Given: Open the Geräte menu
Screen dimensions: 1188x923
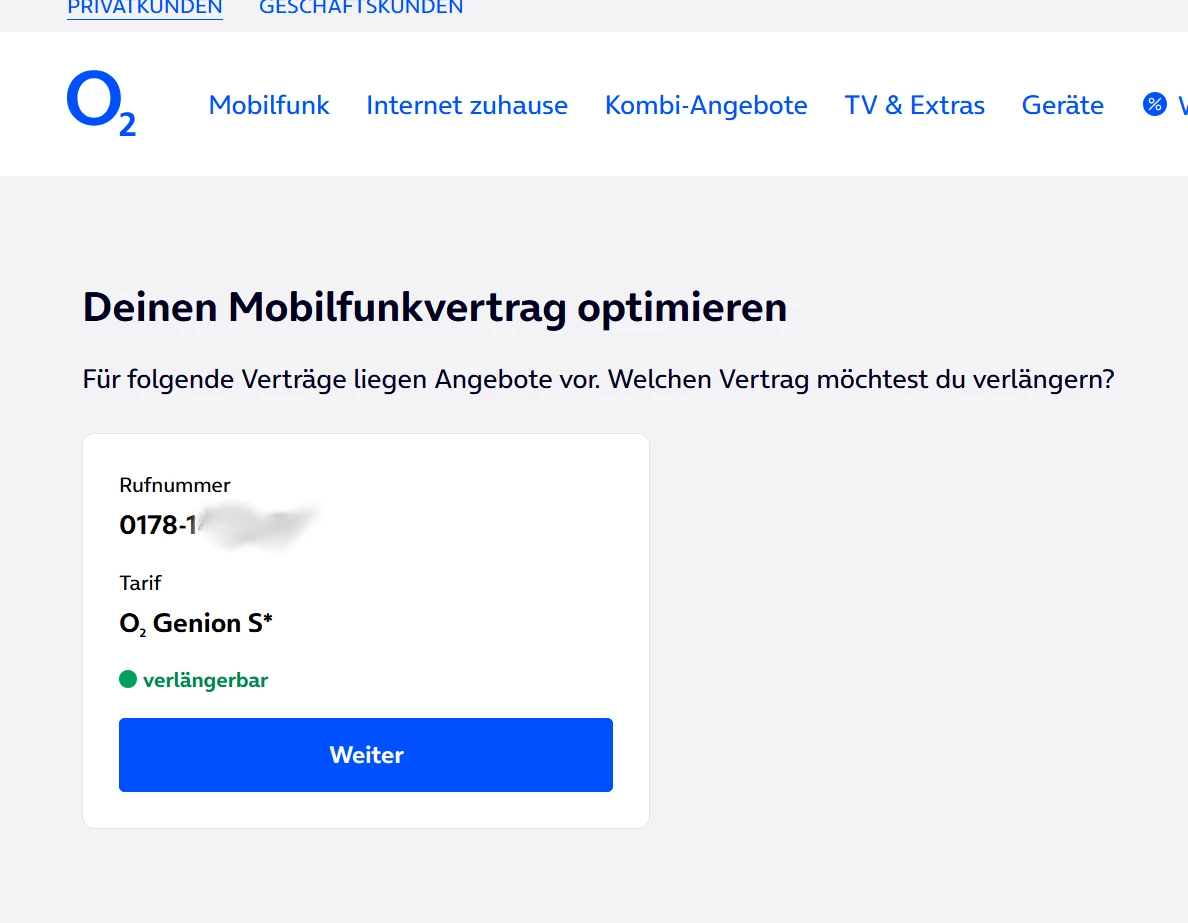Looking at the screenshot, I should click(x=1062, y=105).
